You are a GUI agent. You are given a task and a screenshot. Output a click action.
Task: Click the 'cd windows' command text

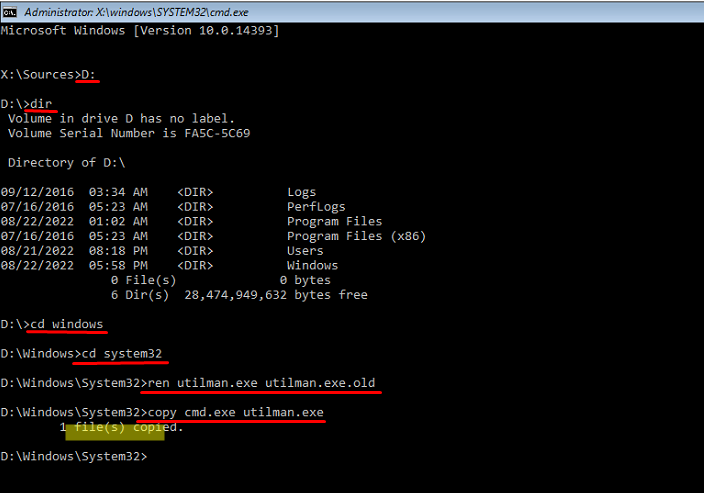click(x=65, y=325)
